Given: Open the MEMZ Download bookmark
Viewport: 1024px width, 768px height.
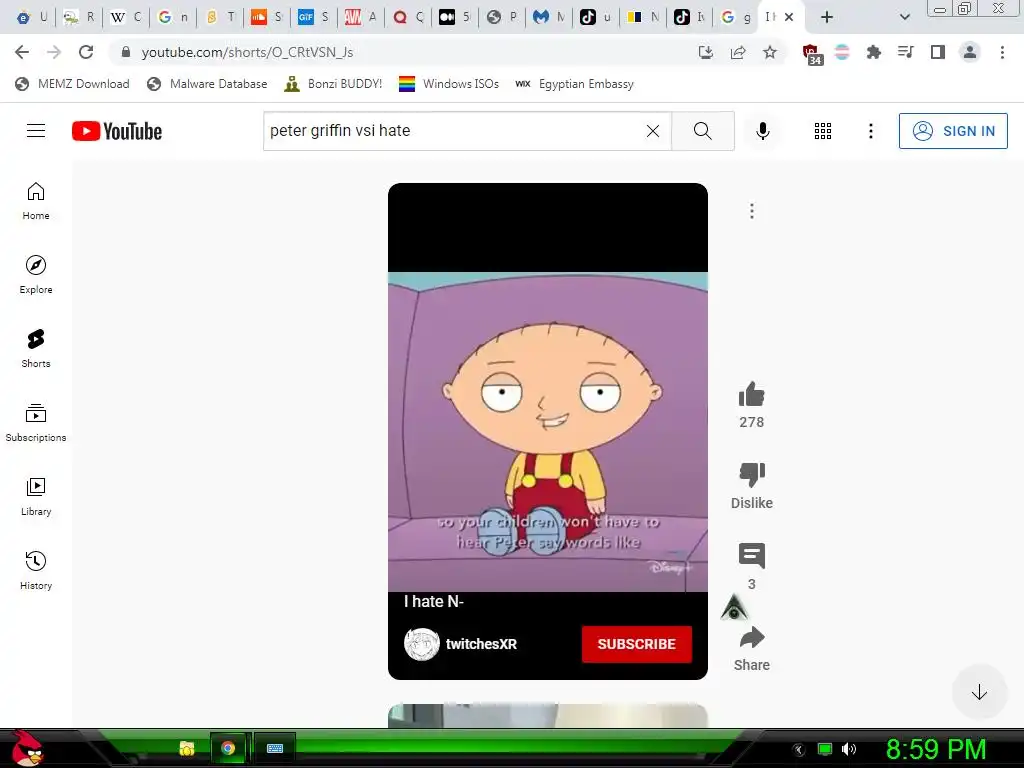Looking at the screenshot, I should tap(72, 84).
